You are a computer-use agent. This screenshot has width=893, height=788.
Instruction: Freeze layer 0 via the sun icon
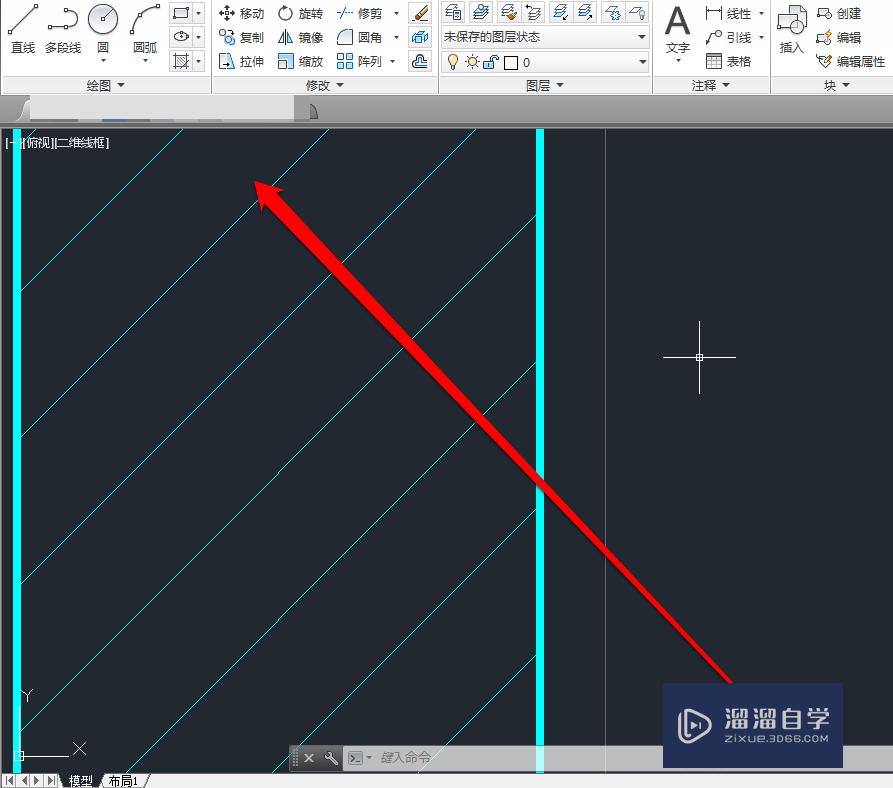tap(470, 62)
